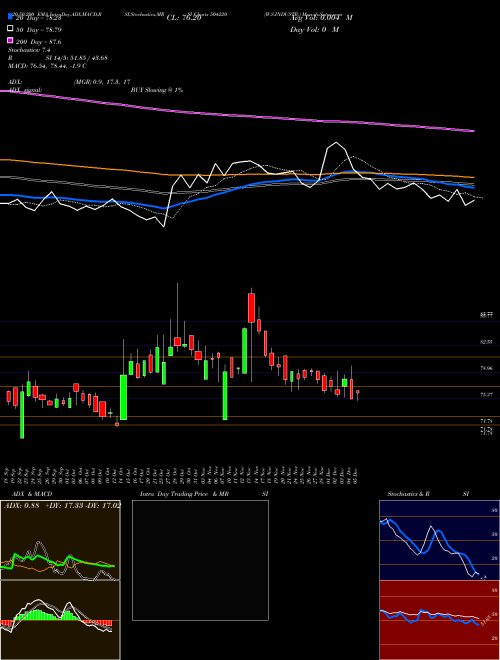This screenshot has height=660, width=500.
Task: Click the 75.37 price axis label
Action: pyautogui.click(x=486, y=394)
